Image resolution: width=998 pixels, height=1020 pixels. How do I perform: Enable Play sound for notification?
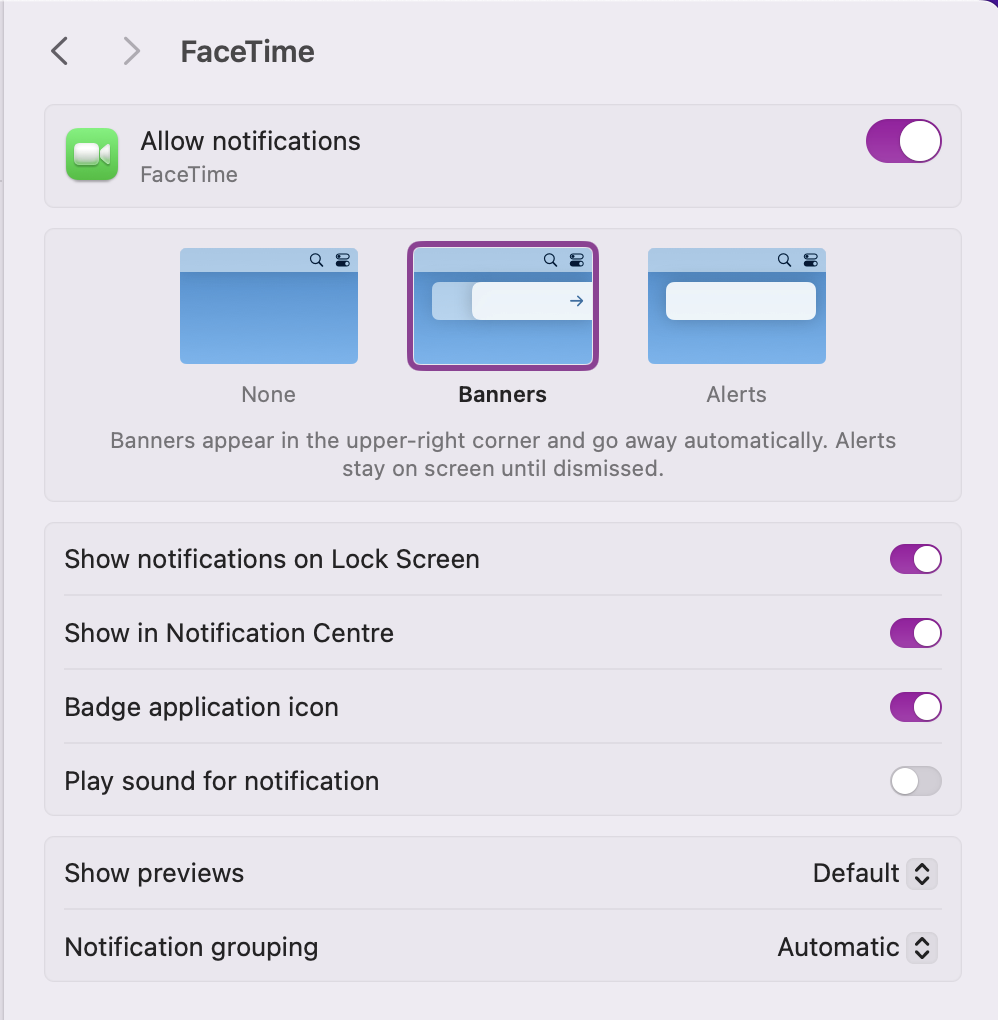pos(915,781)
